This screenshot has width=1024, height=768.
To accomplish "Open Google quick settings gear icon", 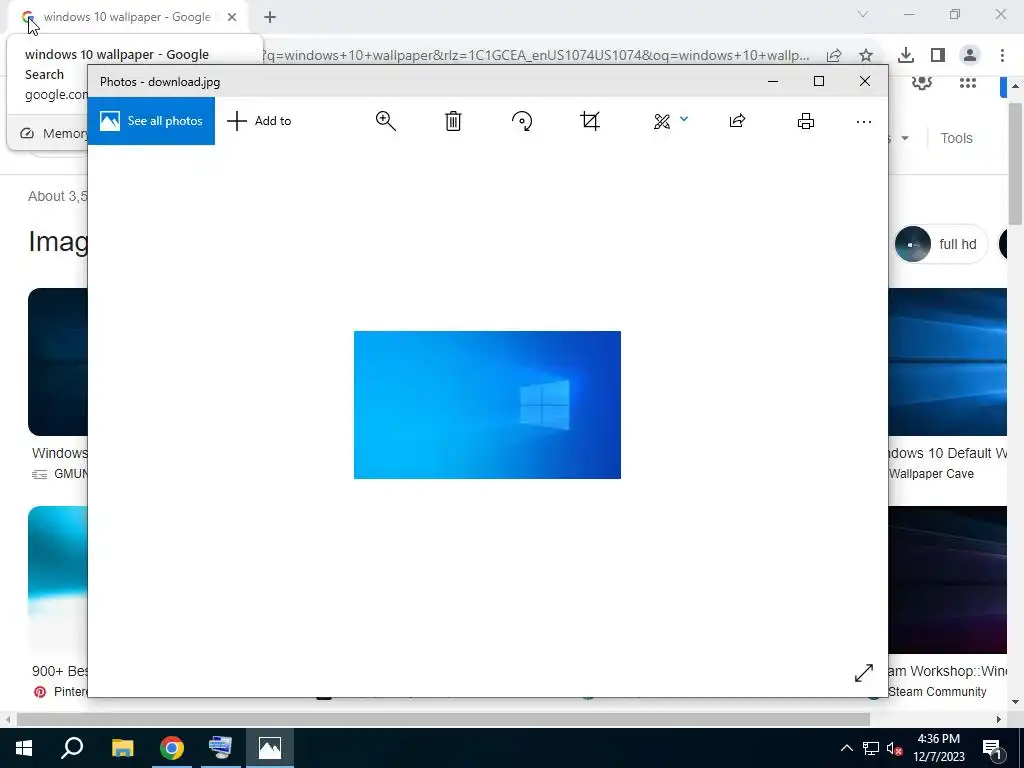I will [x=921, y=83].
